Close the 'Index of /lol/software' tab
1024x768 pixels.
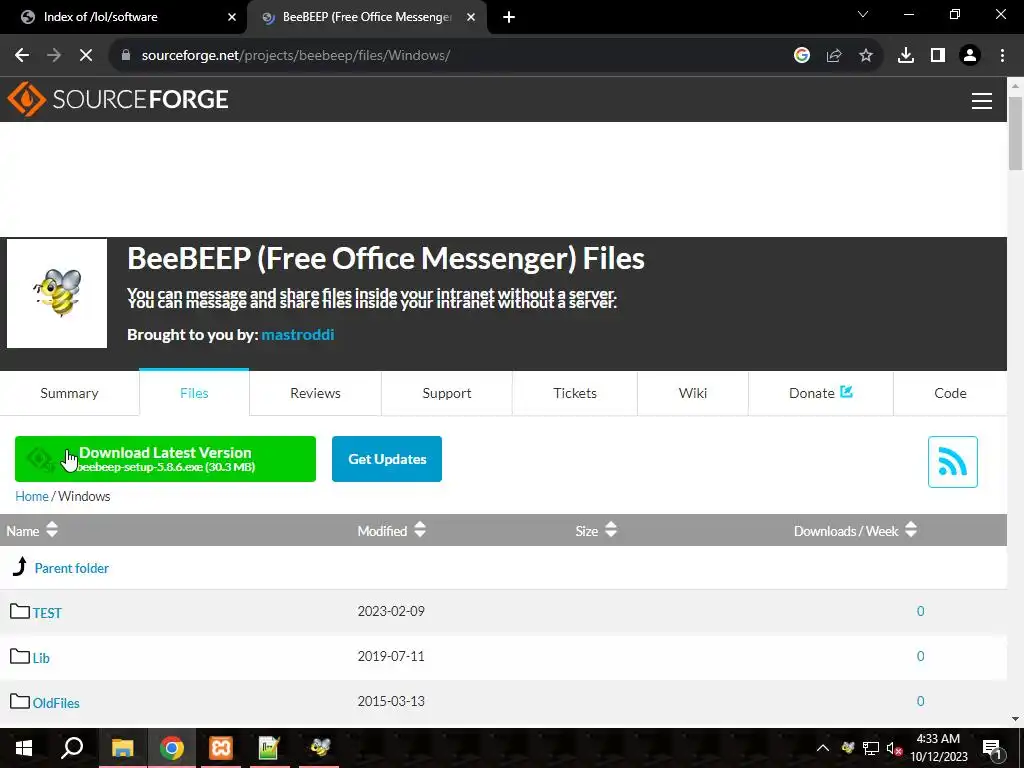[x=232, y=17]
